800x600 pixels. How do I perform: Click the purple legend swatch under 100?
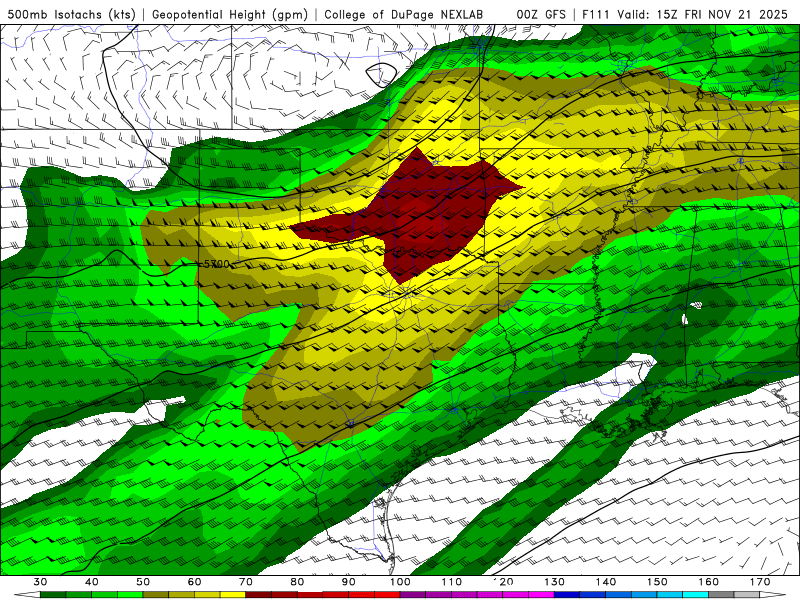click(x=413, y=595)
